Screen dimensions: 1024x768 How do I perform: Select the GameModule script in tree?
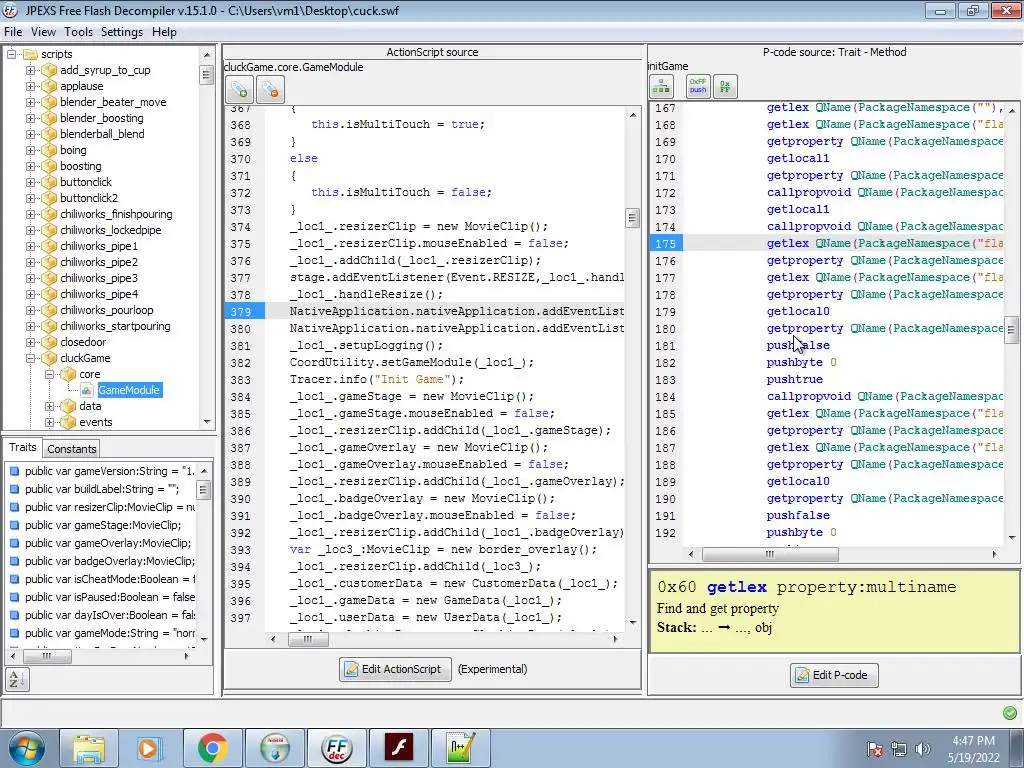(129, 390)
